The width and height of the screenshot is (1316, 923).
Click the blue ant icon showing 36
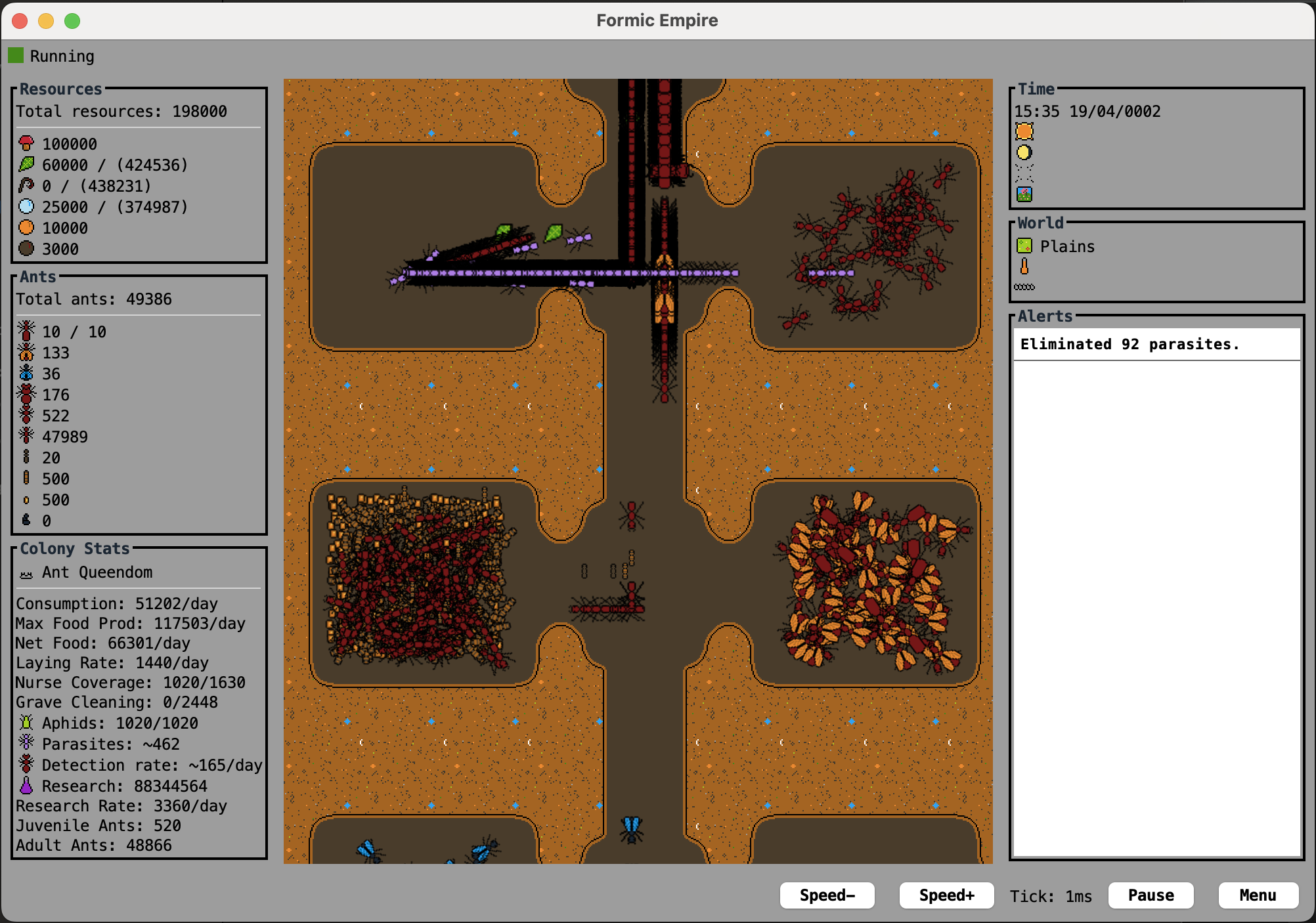pyautogui.click(x=26, y=373)
